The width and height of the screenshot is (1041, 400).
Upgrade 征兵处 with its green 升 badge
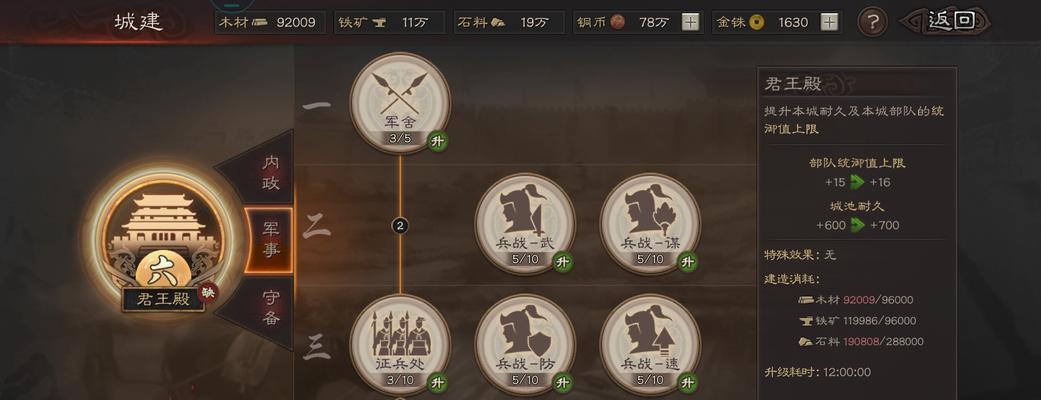click(436, 383)
